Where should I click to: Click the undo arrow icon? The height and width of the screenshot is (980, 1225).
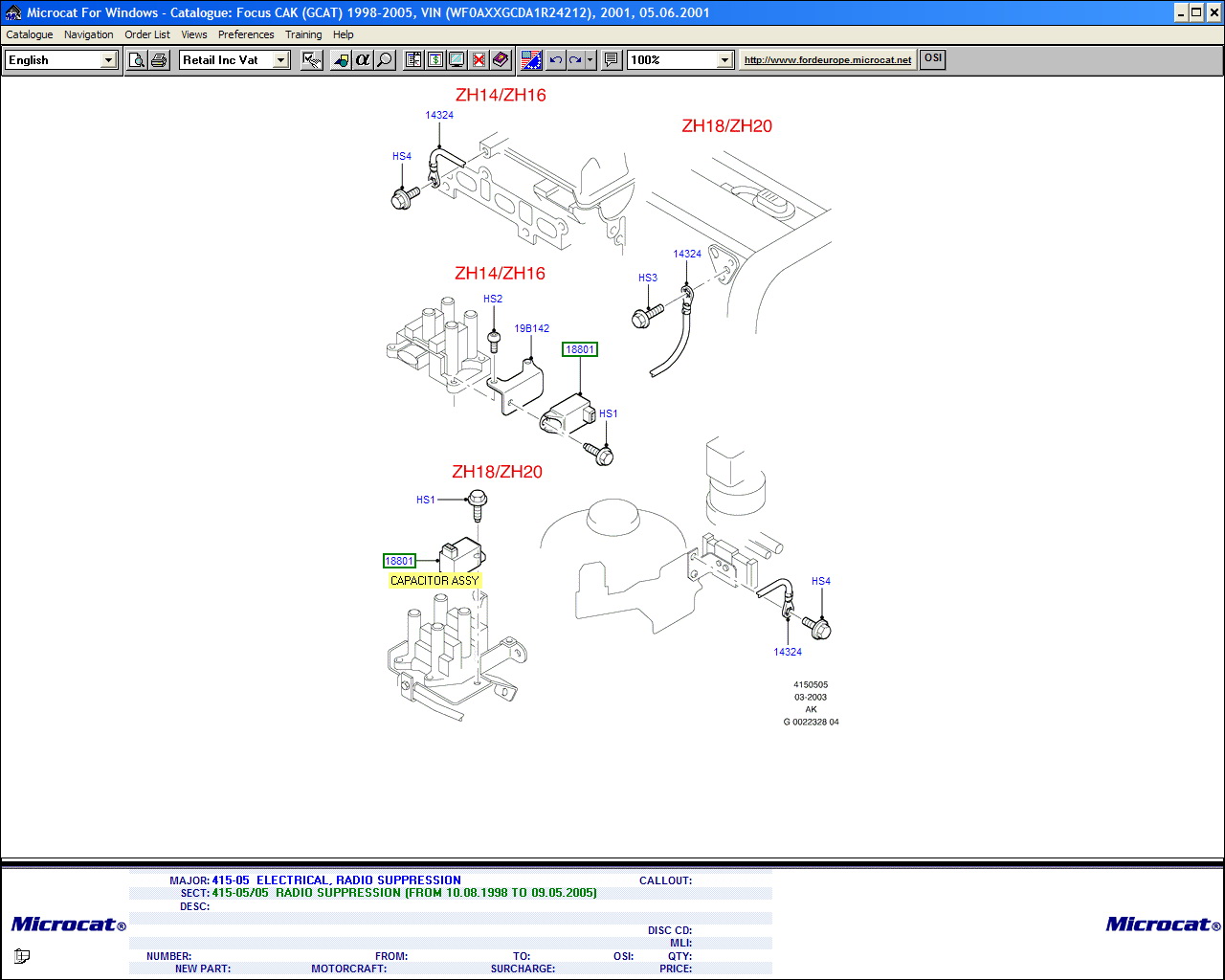tap(555, 60)
